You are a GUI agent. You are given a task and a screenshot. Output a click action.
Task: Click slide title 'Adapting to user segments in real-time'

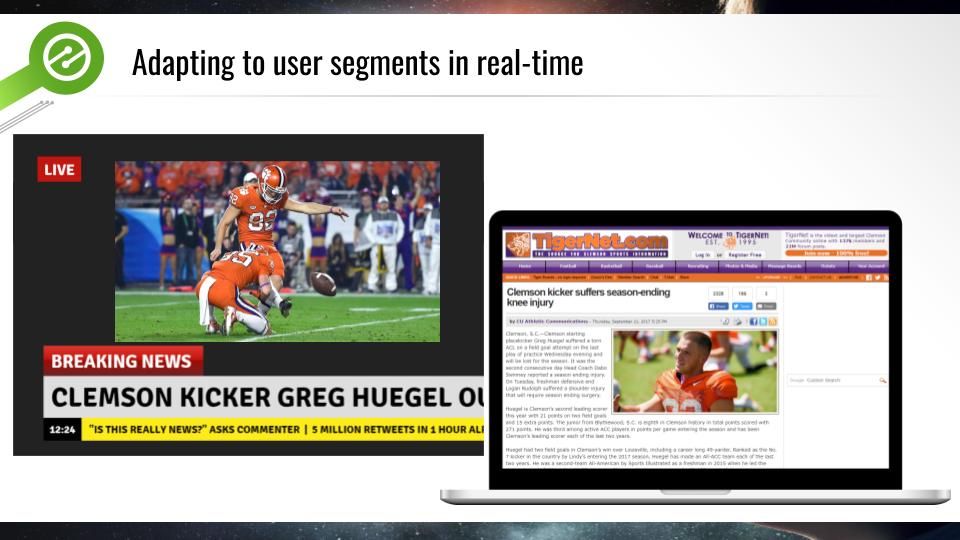point(358,62)
